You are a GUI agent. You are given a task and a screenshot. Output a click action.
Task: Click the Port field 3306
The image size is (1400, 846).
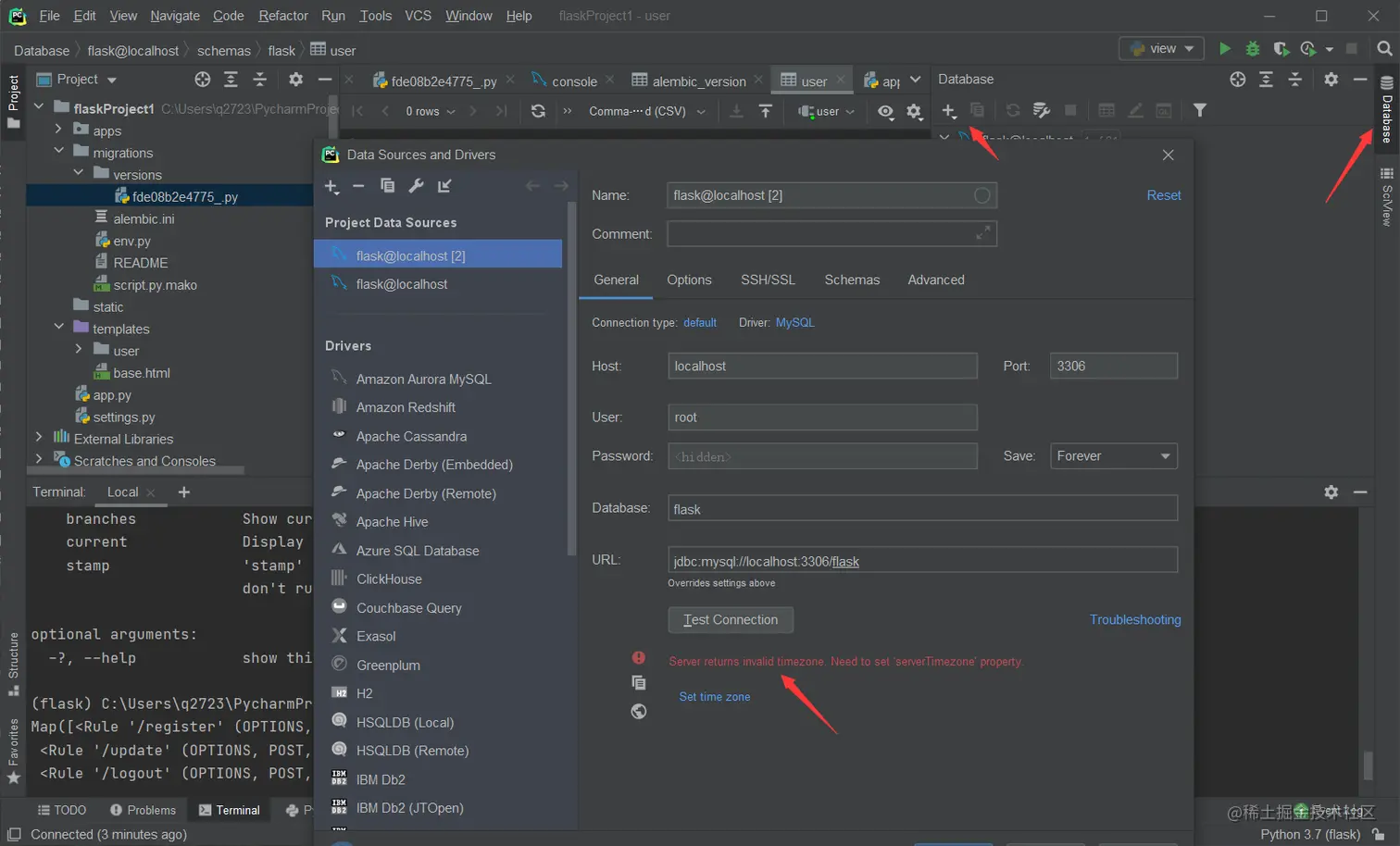[x=1113, y=367]
